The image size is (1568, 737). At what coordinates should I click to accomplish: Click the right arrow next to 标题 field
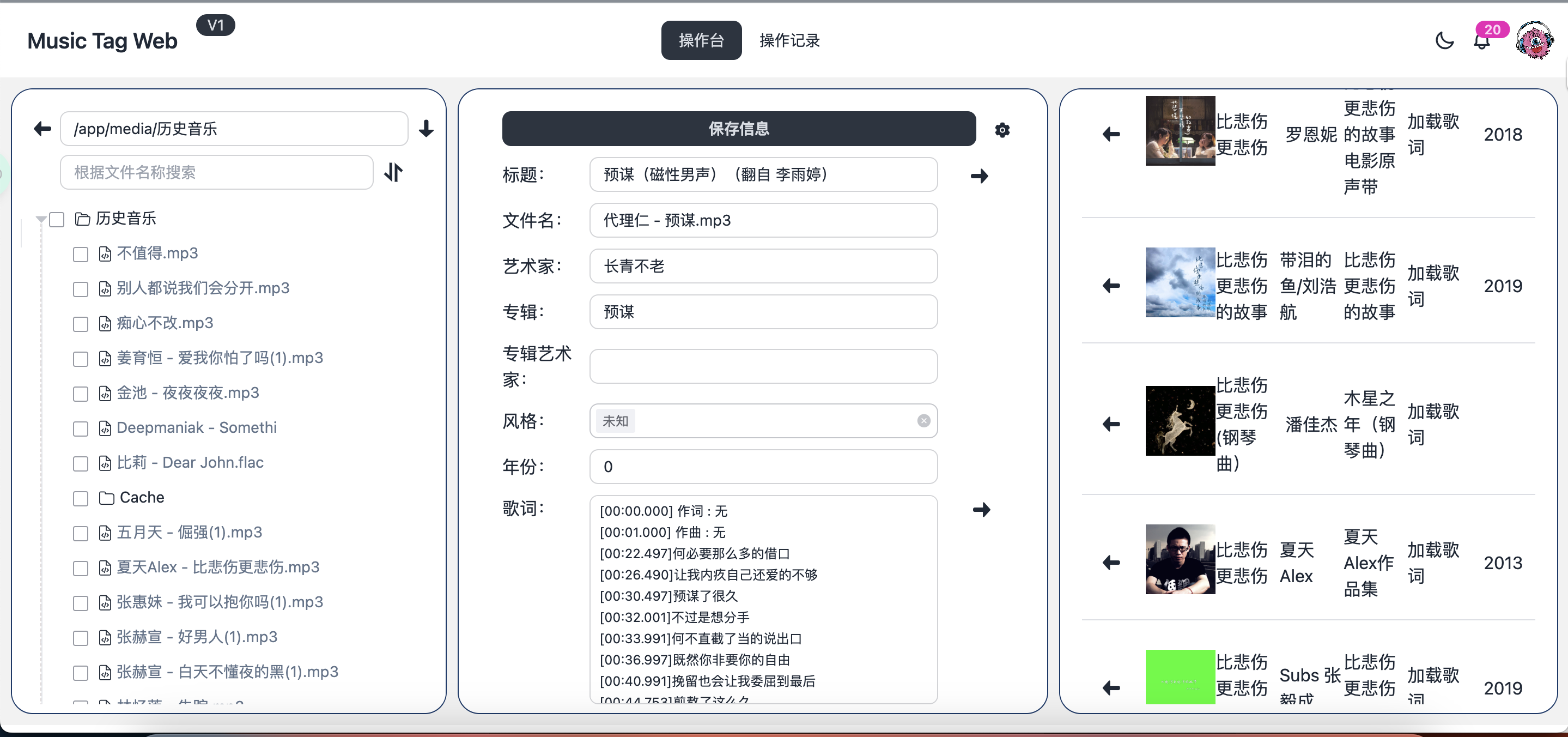[x=980, y=176]
